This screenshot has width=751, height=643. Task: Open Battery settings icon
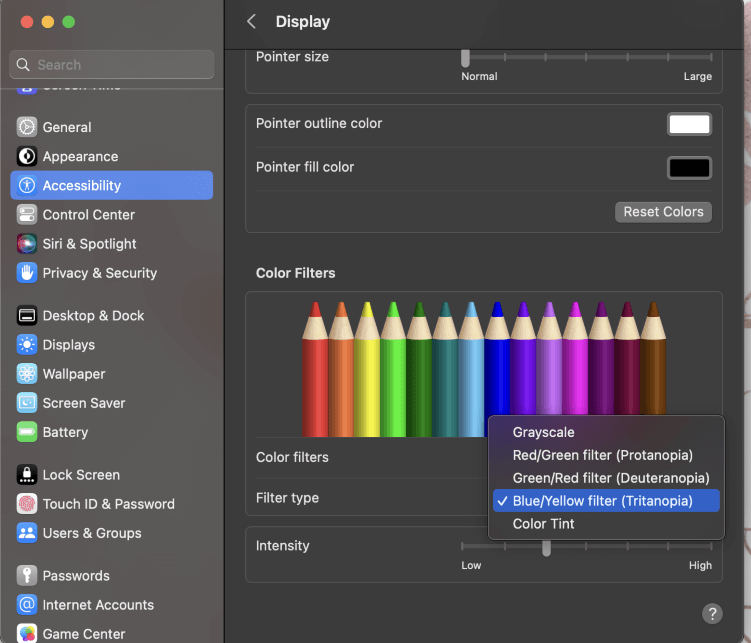click(x=27, y=432)
